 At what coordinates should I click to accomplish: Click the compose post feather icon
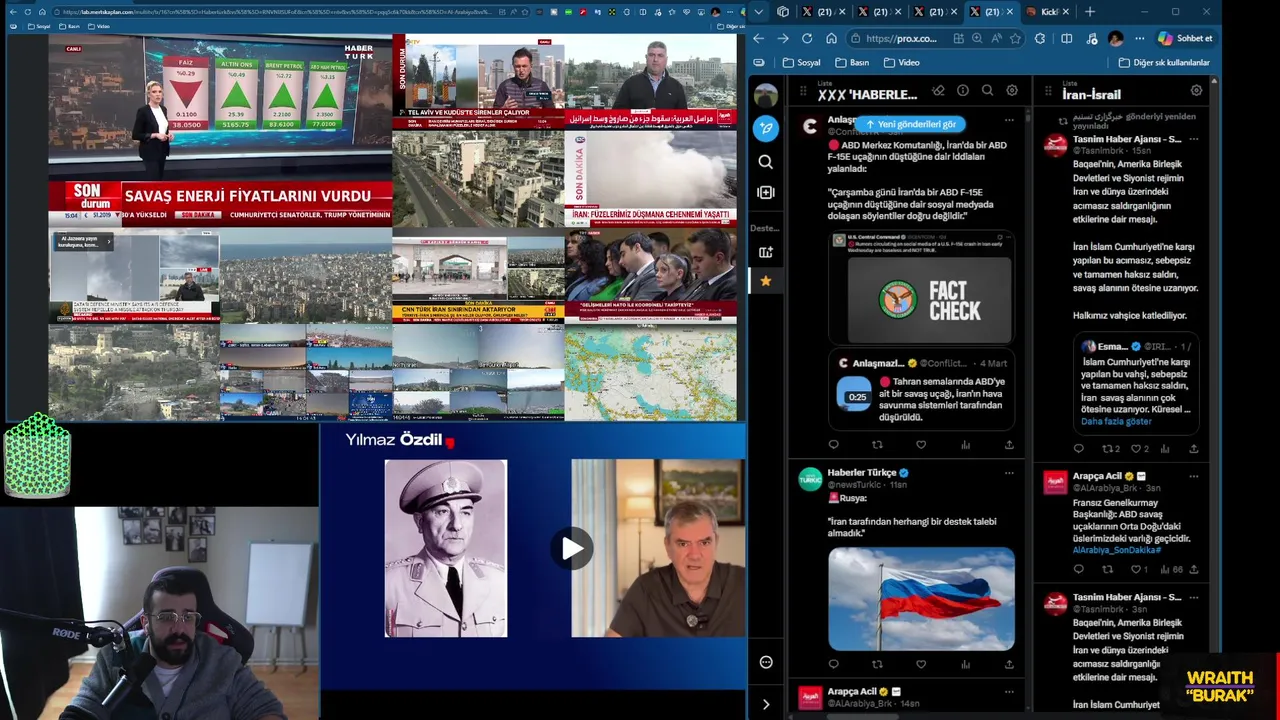pos(766,128)
